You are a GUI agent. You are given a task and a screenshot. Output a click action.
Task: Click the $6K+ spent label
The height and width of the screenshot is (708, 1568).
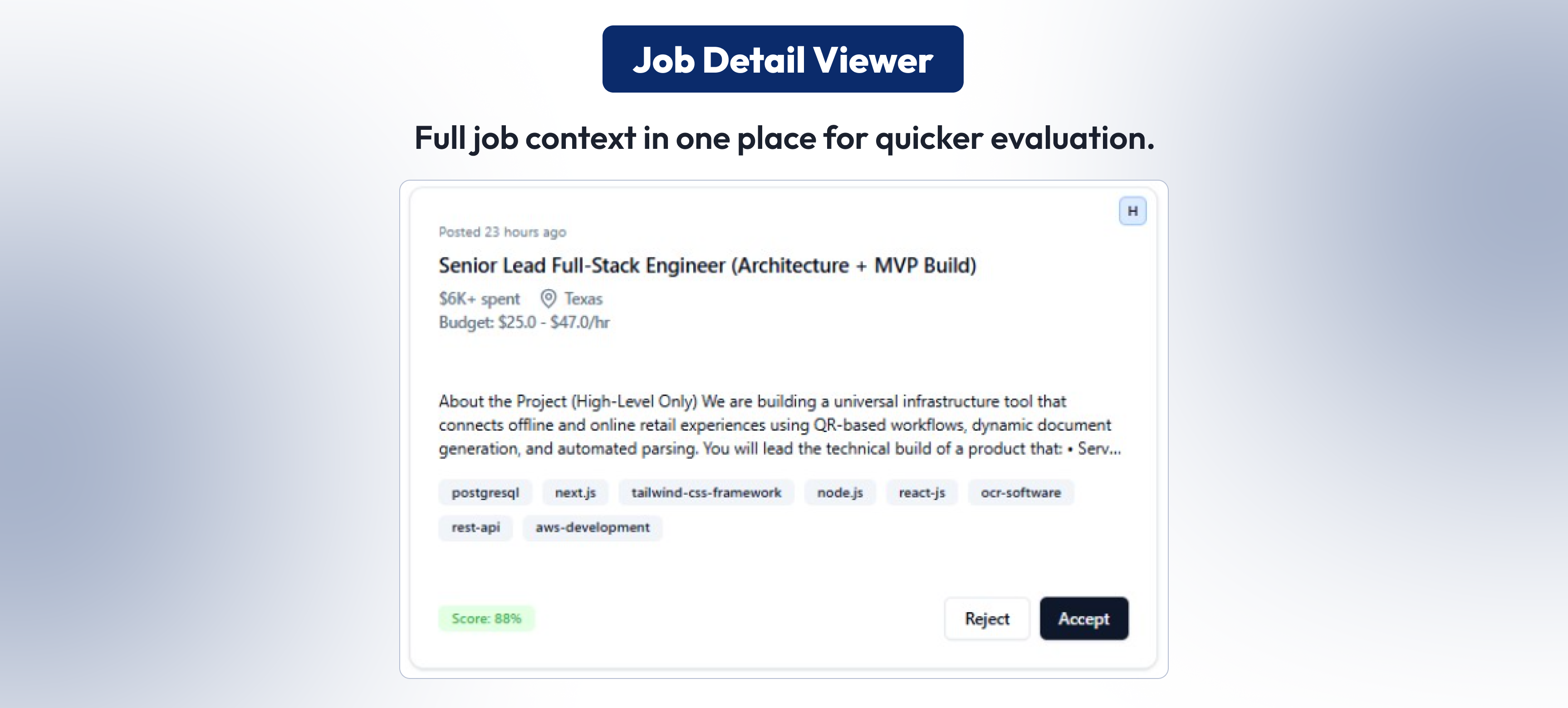tap(480, 299)
